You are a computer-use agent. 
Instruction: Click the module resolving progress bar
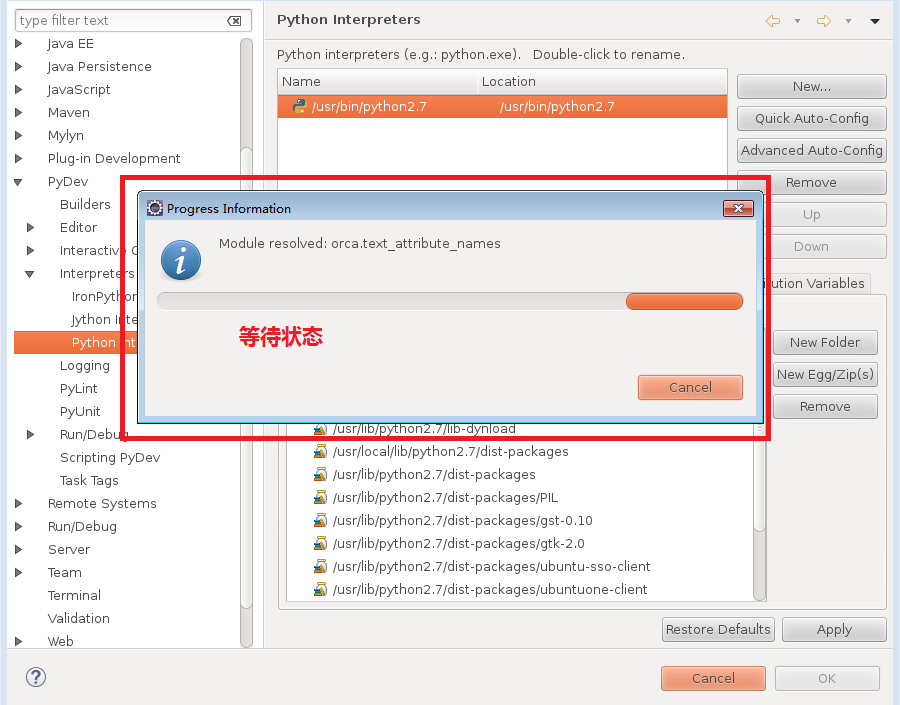[450, 302]
